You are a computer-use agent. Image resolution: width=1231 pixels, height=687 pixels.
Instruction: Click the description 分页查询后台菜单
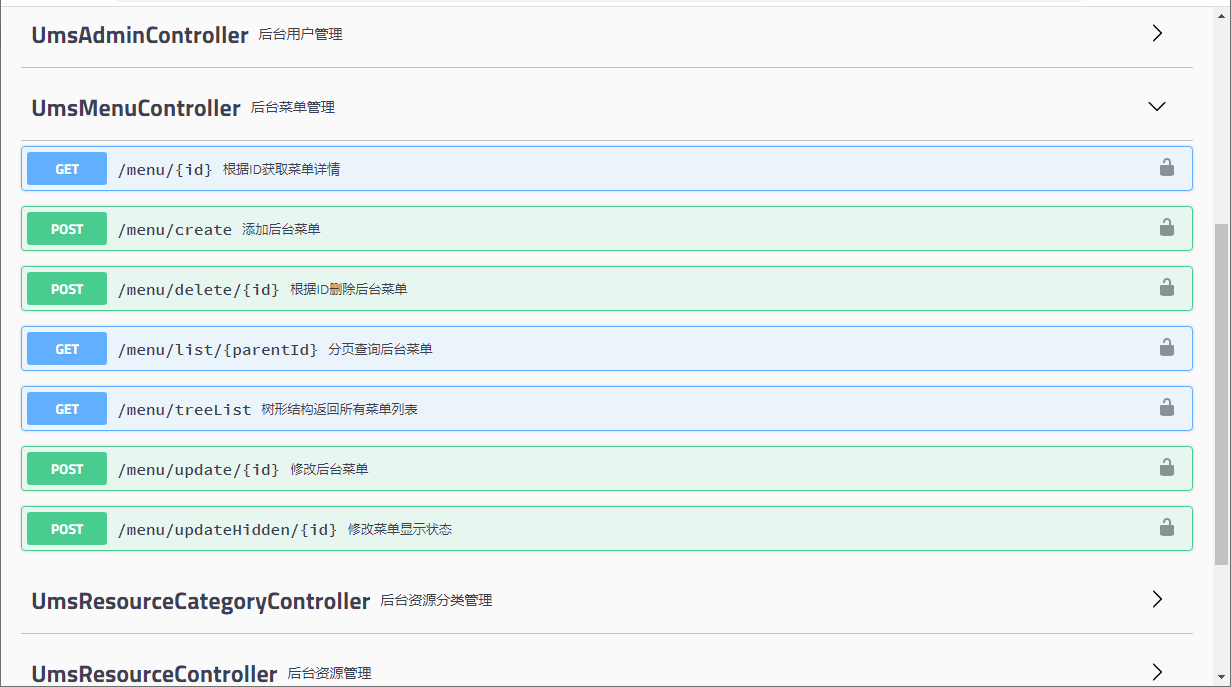(380, 349)
